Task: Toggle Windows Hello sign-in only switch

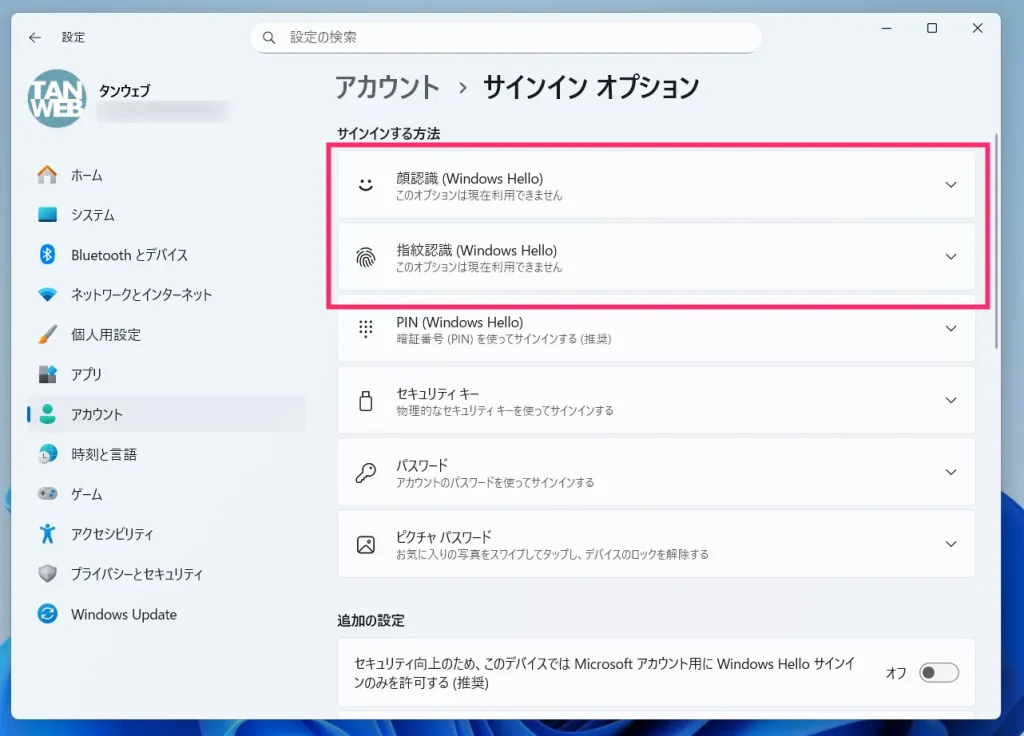Action: click(x=938, y=673)
